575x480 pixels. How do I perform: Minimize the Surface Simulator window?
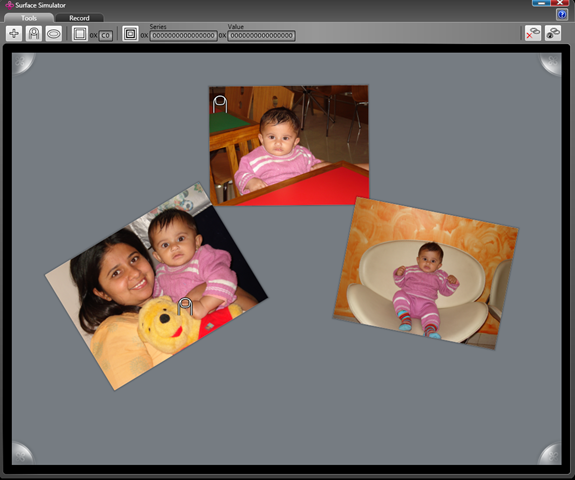541,3
